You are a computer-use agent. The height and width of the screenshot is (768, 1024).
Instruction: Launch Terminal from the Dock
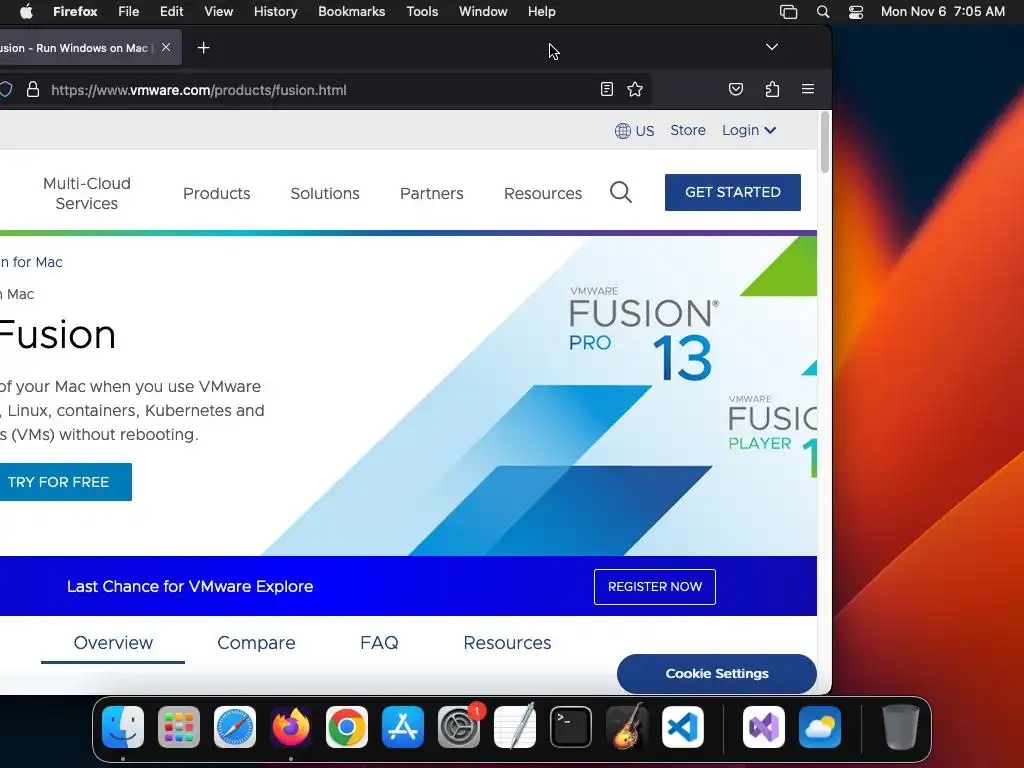[x=571, y=727]
